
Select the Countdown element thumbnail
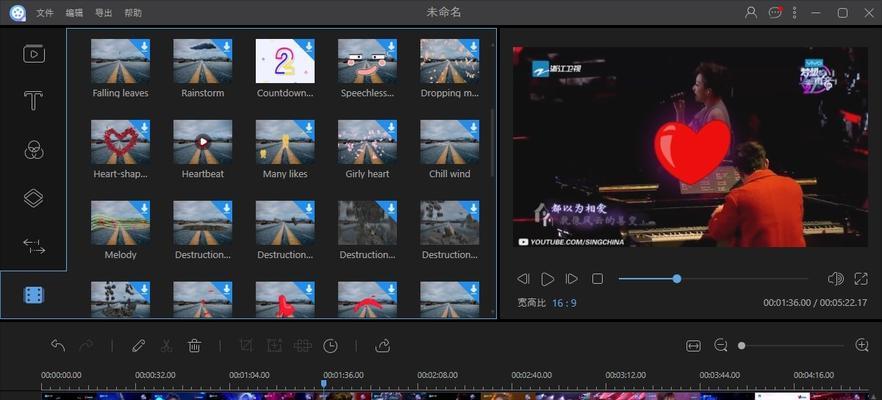[285, 61]
